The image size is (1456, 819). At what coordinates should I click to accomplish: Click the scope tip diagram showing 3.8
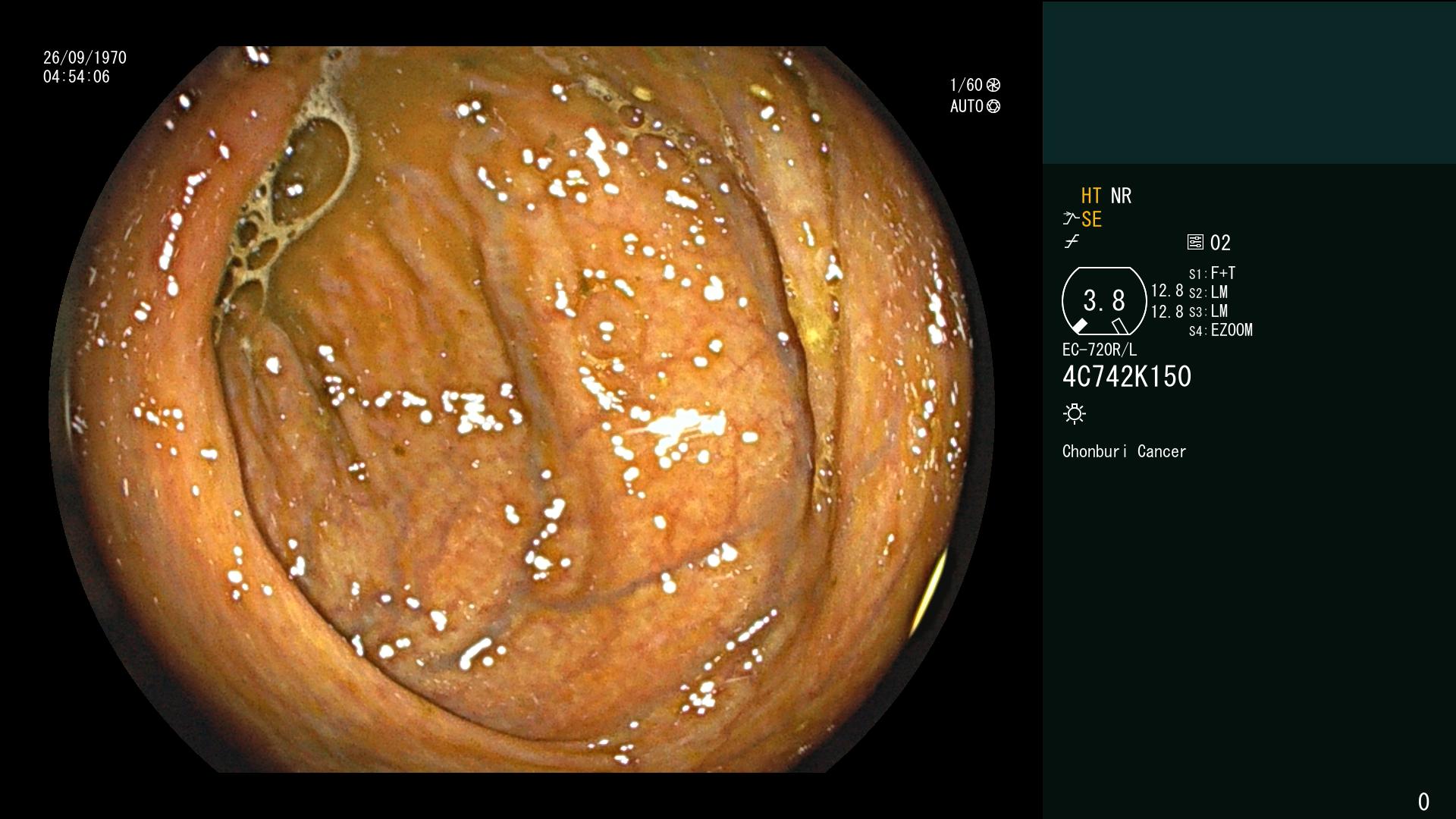coord(1104,301)
